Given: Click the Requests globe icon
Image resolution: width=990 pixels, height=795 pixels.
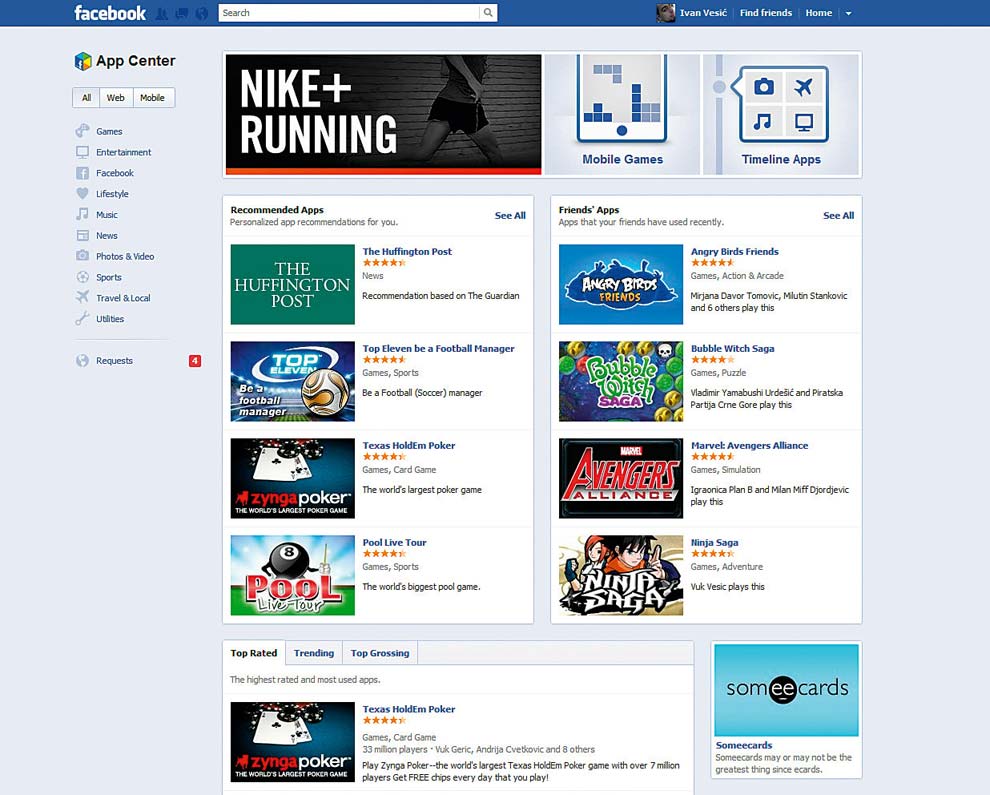Looking at the screenshot, I should (x=82, y=361).
